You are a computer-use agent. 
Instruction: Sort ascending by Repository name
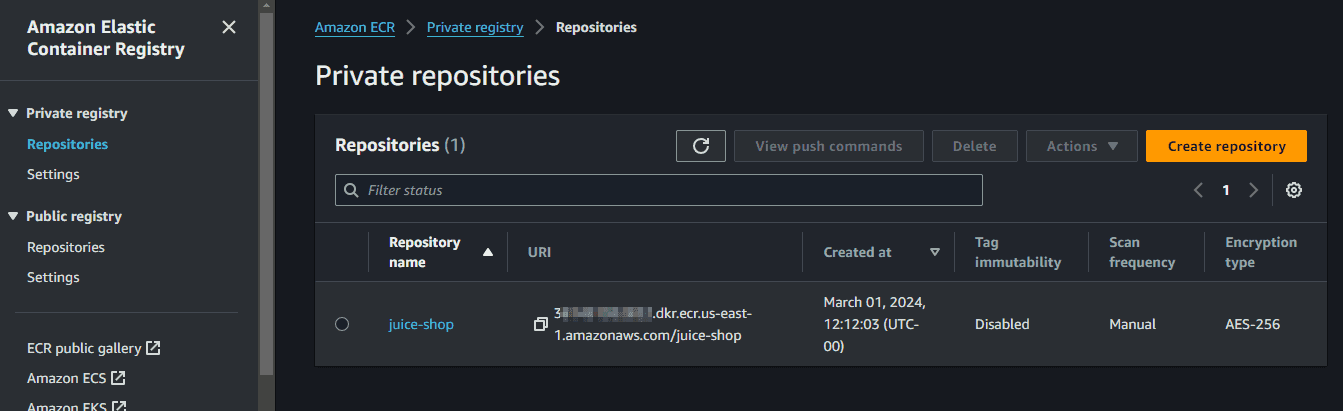tap(487, 253)
